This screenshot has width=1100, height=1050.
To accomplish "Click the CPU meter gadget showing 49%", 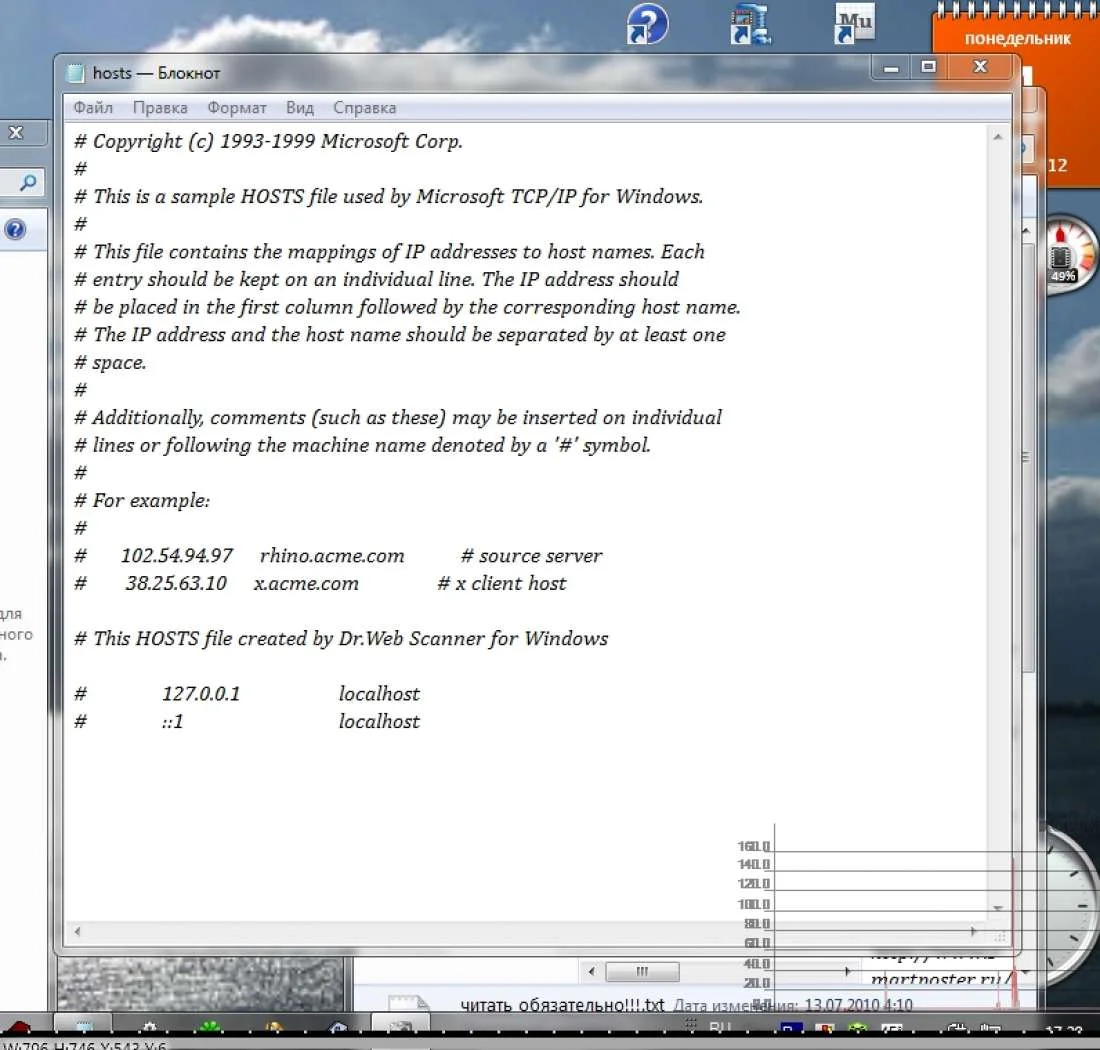I will click(1066, 256).
